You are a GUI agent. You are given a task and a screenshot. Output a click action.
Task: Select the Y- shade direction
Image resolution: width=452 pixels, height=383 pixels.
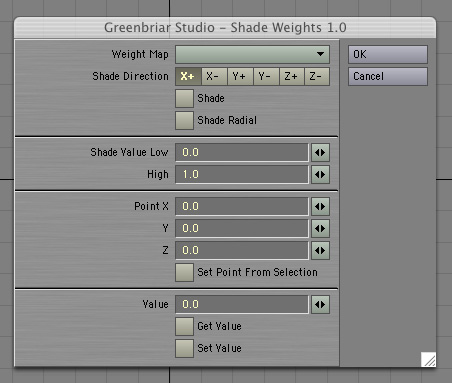266,77
